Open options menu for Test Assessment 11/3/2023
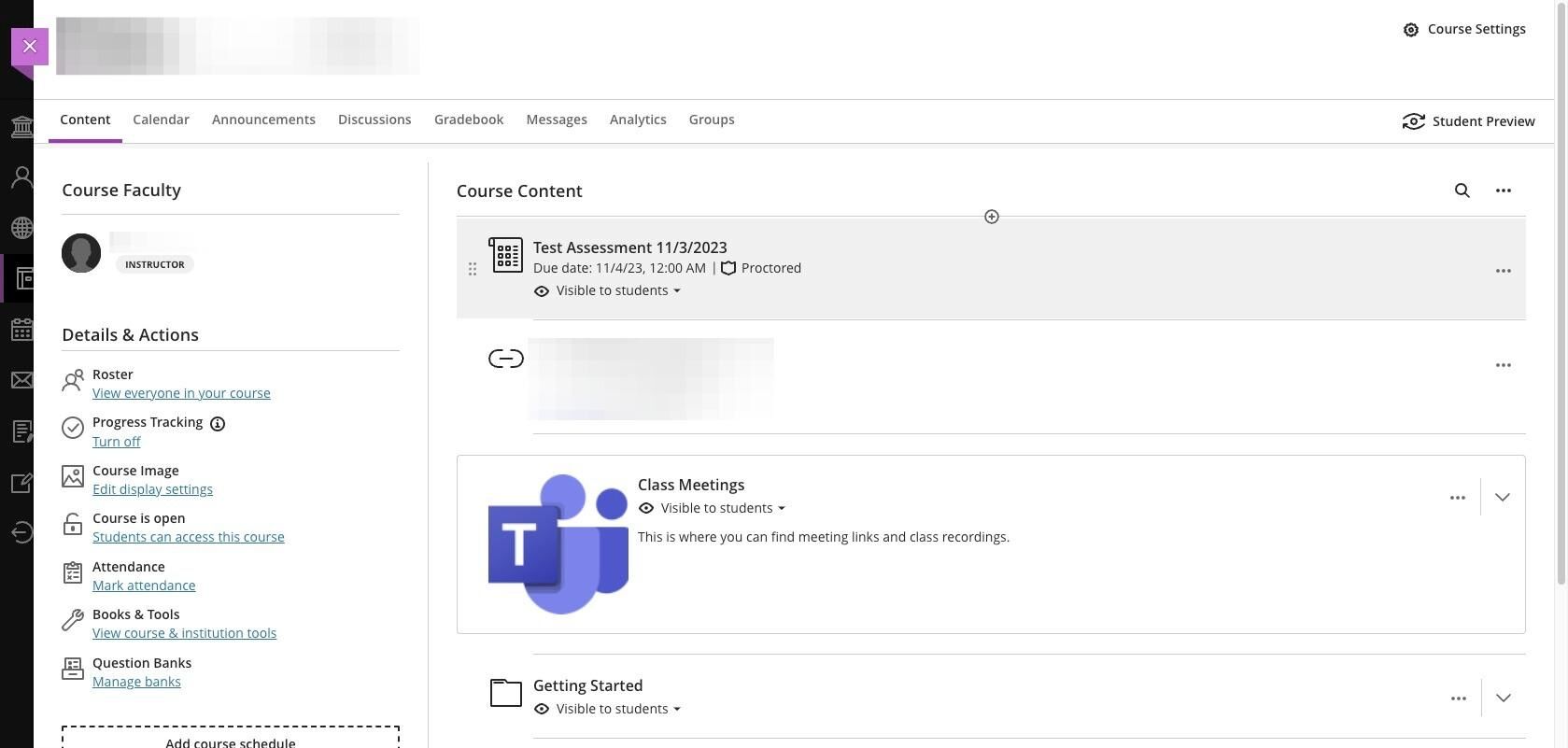 tap(1503, 271)
